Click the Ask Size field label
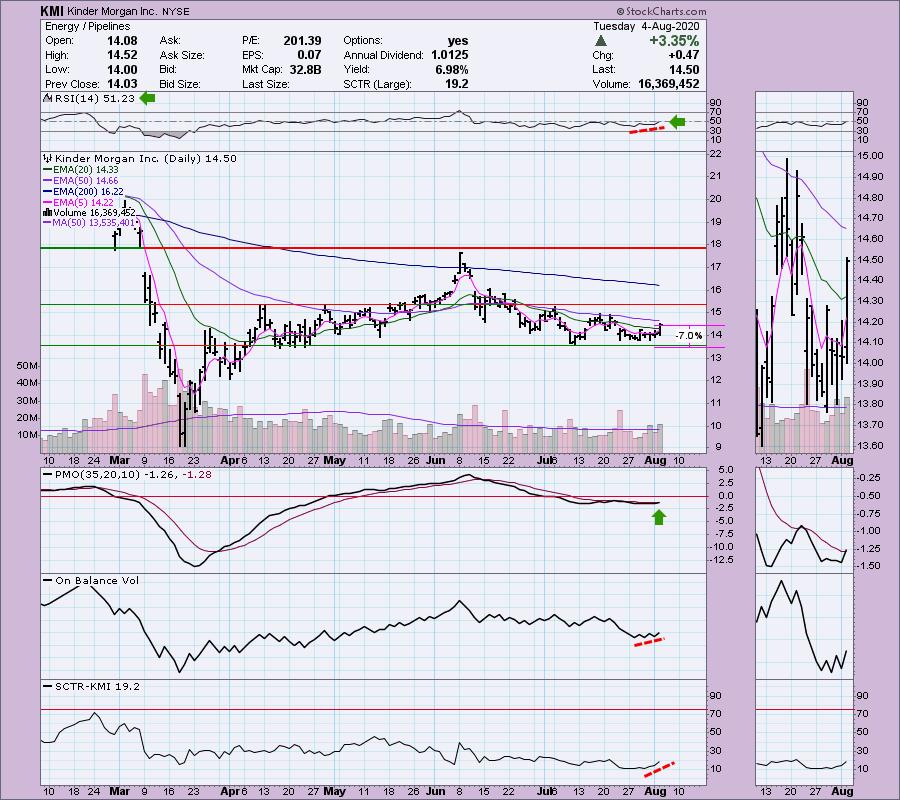This screenshot has height=800, width=900. [x=182, y=55]
